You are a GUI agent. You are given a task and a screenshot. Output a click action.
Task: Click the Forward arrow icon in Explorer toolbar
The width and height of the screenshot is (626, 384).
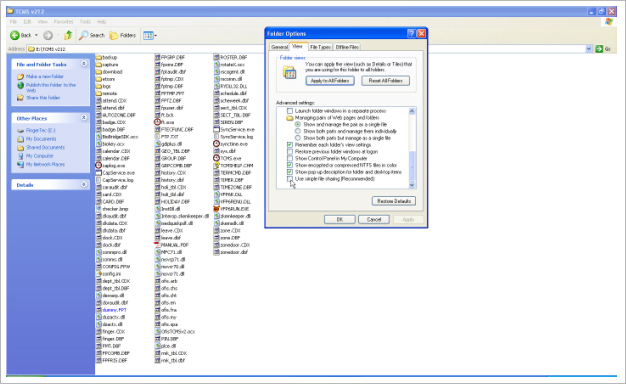click(x=48, y=36)
